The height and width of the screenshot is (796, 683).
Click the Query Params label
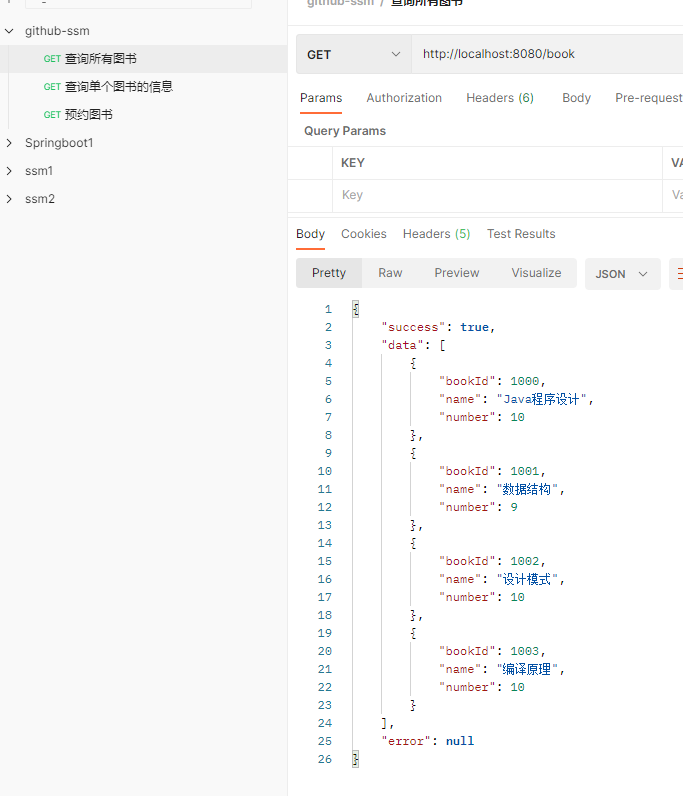point(345,131)
